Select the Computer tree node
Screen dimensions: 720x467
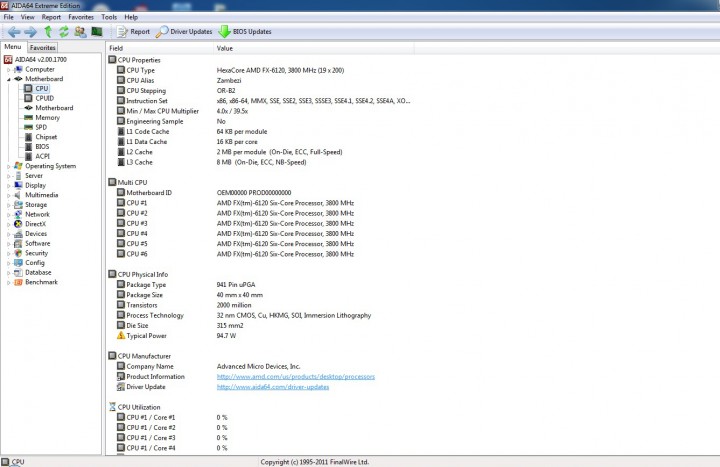(34, 69)
